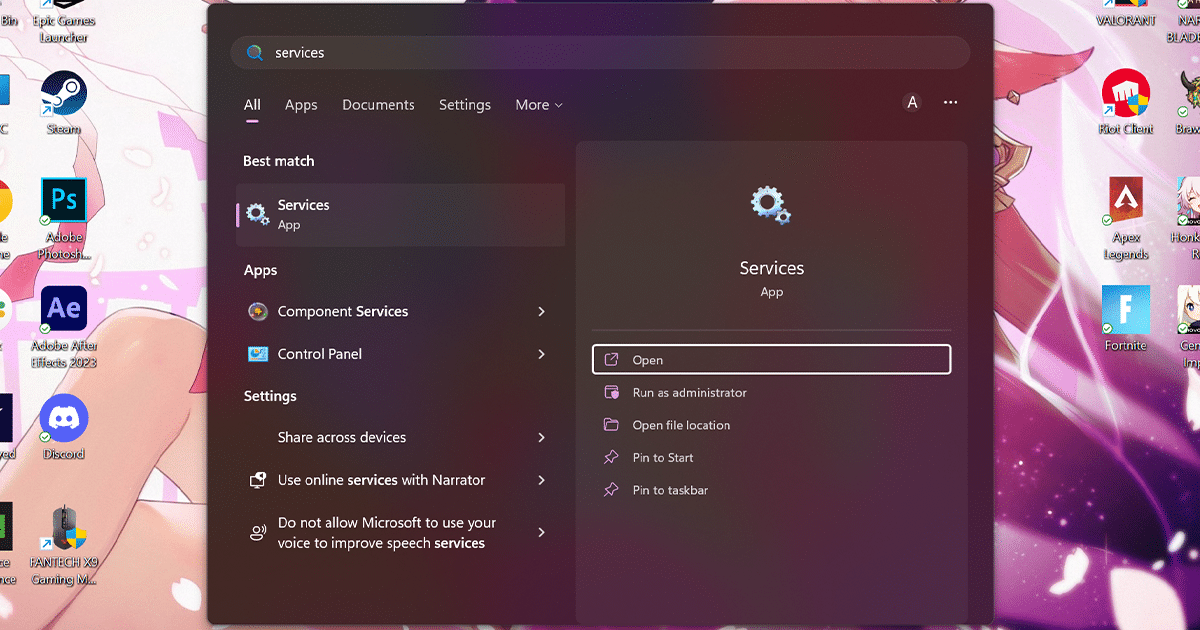
Task: Expand the More filter dropdown
Action: coord(539,105)
